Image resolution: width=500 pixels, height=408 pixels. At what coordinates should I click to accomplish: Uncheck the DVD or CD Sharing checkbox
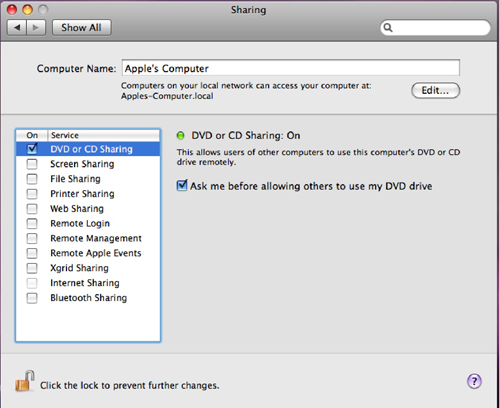(x=32, y=148)
